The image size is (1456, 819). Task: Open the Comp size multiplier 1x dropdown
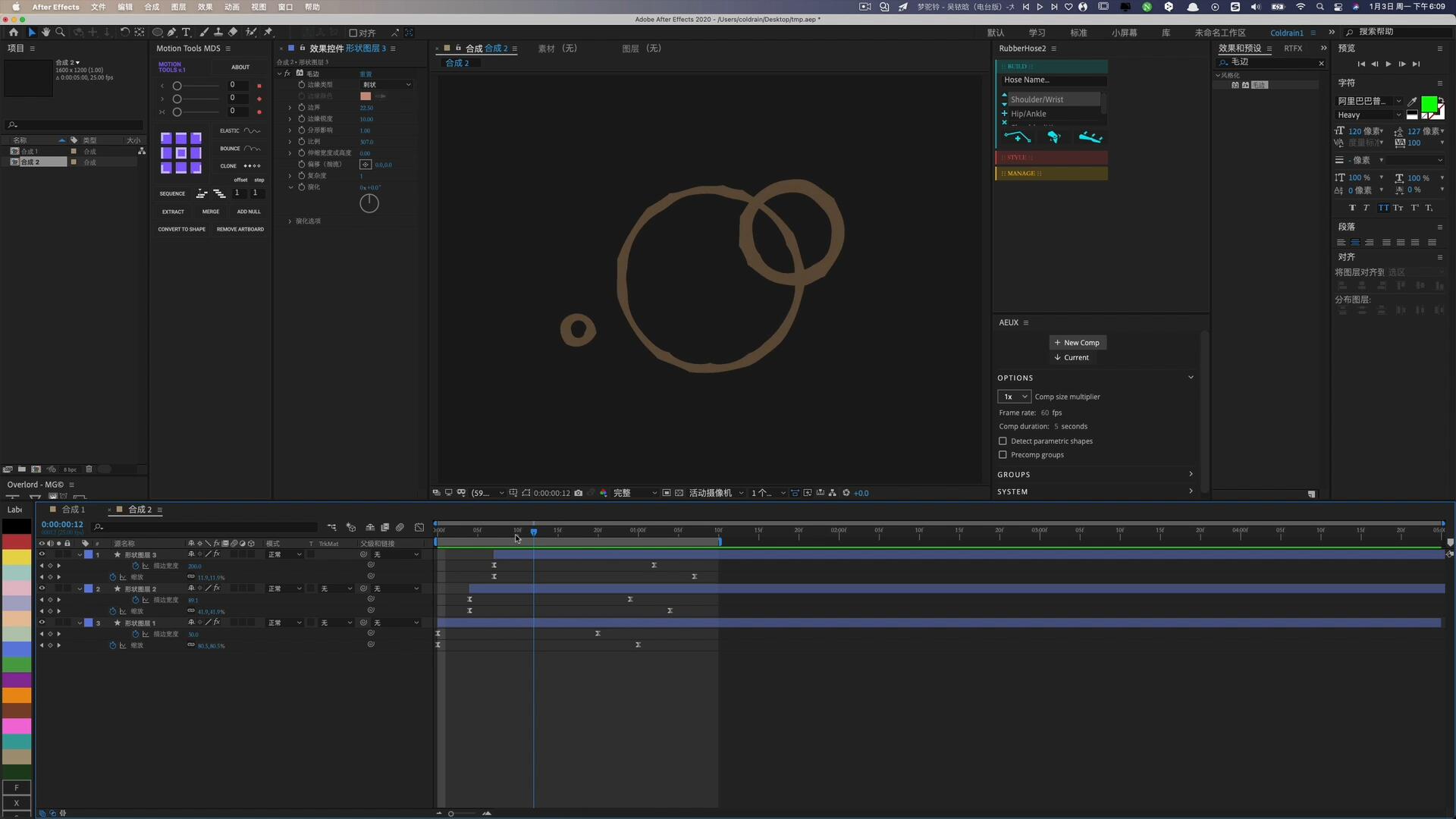point(1014,397)
